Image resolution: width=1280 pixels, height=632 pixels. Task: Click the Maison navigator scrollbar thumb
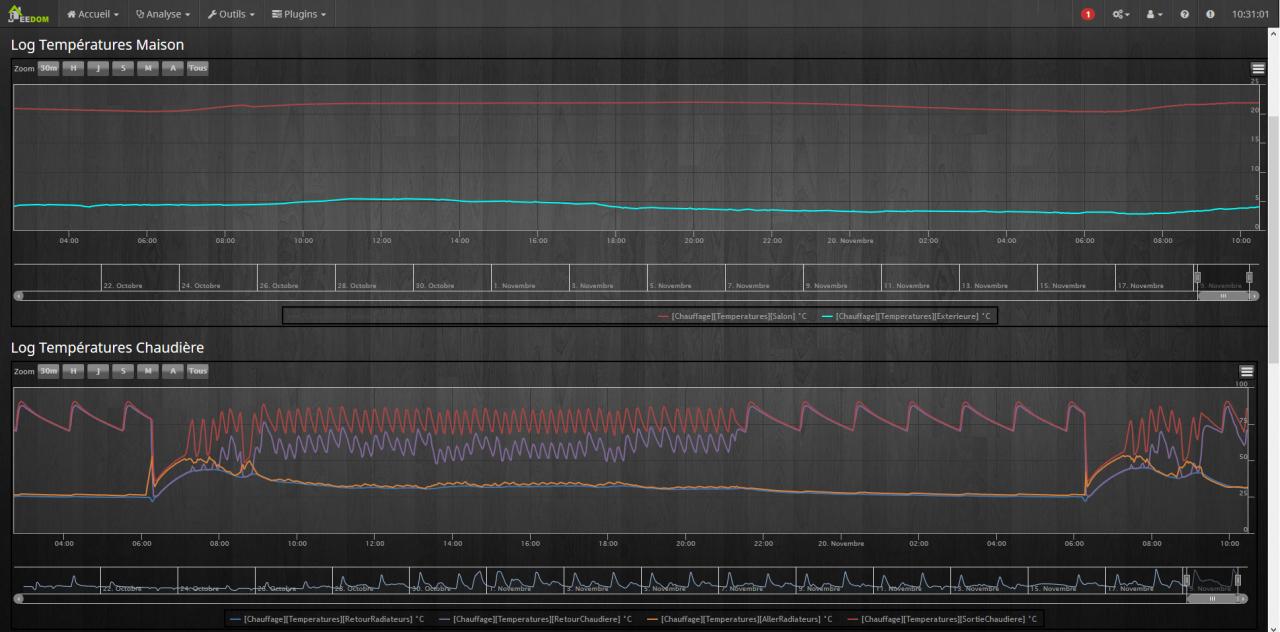coord(1223,295)
